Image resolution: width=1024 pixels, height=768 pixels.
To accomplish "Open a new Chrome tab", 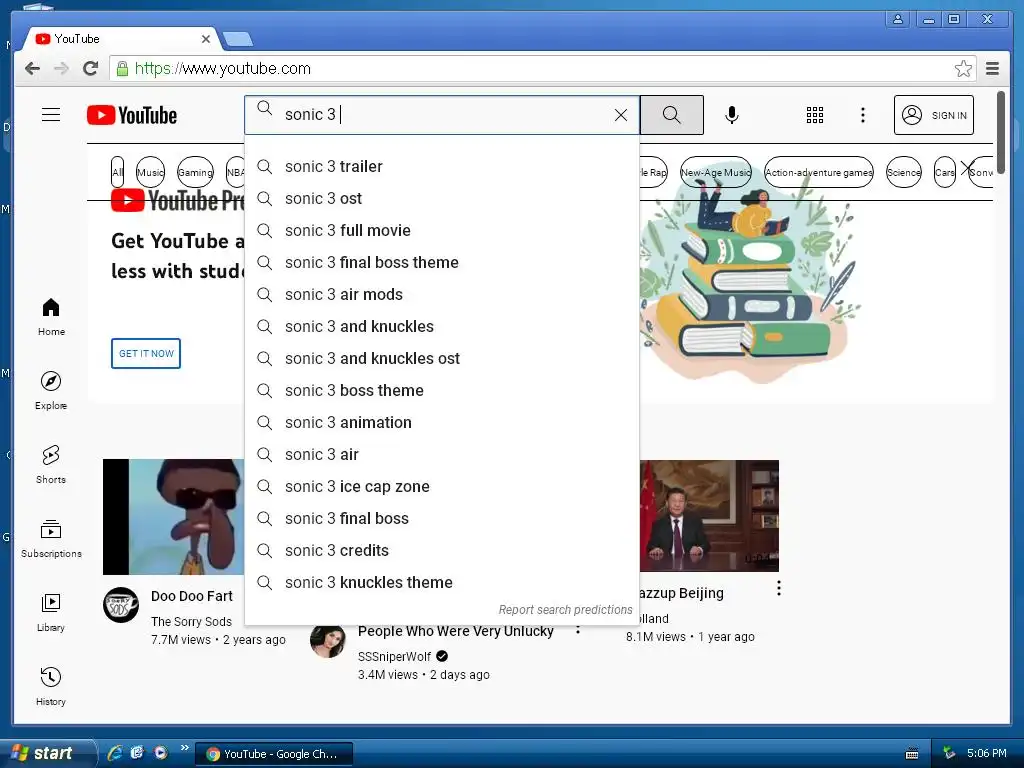I will tap(238, 39).
